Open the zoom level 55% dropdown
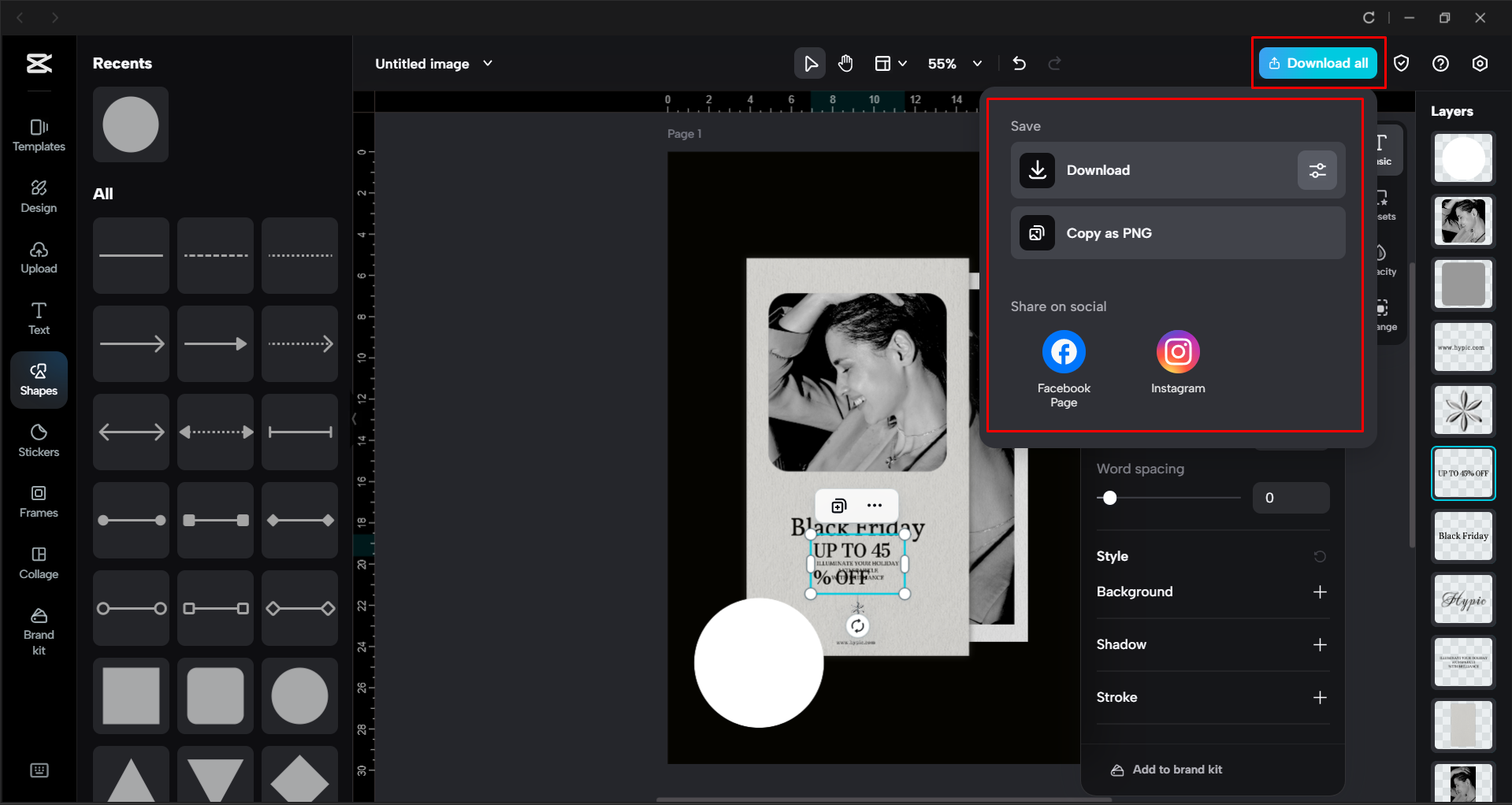This screenshot has height=805, width=1512. [x=977, y=63]
